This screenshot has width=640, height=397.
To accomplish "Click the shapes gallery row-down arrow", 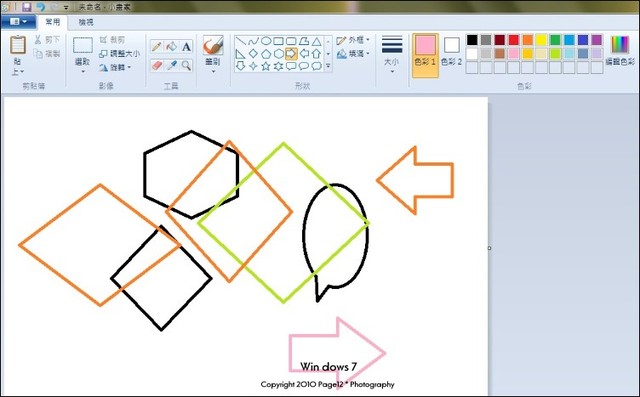I will [328, 54].
